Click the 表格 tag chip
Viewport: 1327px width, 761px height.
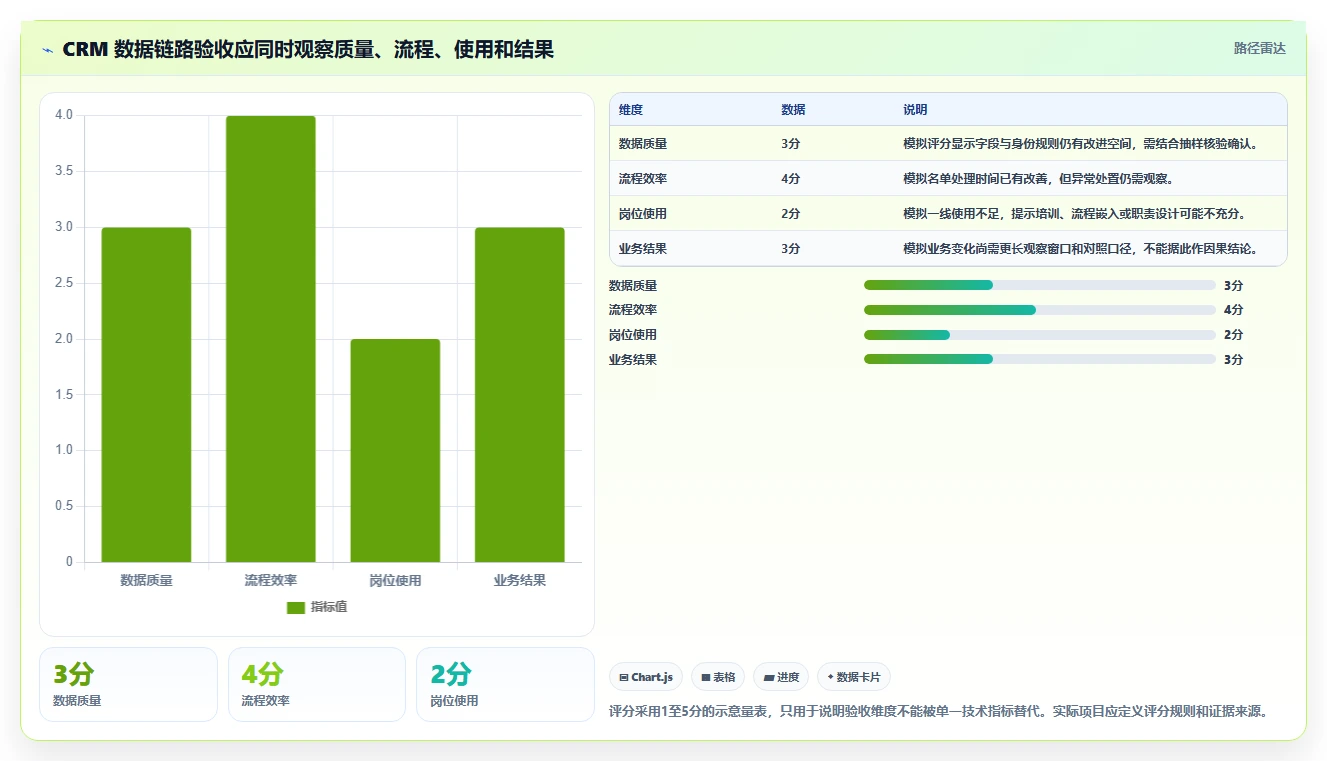pyautogui.click(x=718, y=677)
